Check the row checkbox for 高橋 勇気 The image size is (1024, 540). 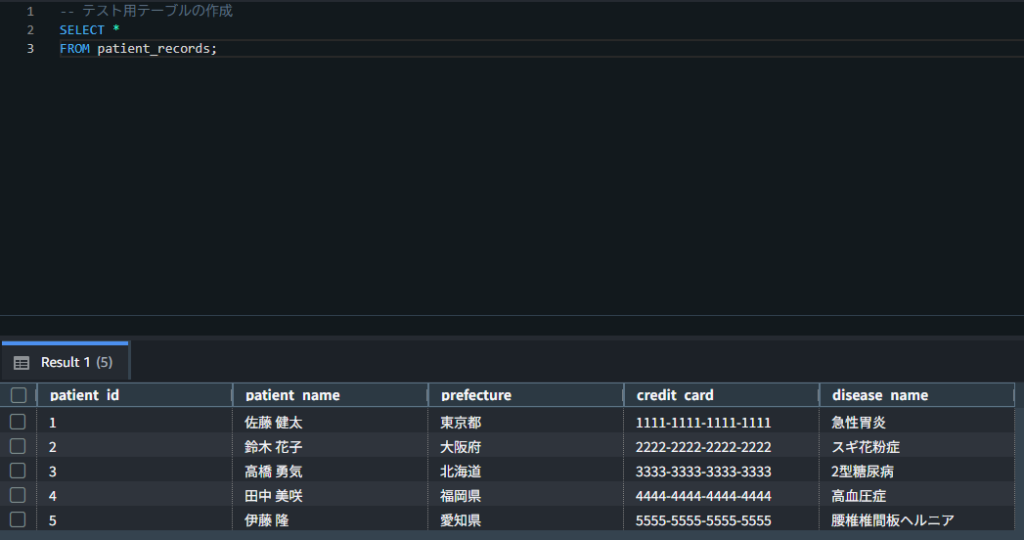click(x=18, y=471)
